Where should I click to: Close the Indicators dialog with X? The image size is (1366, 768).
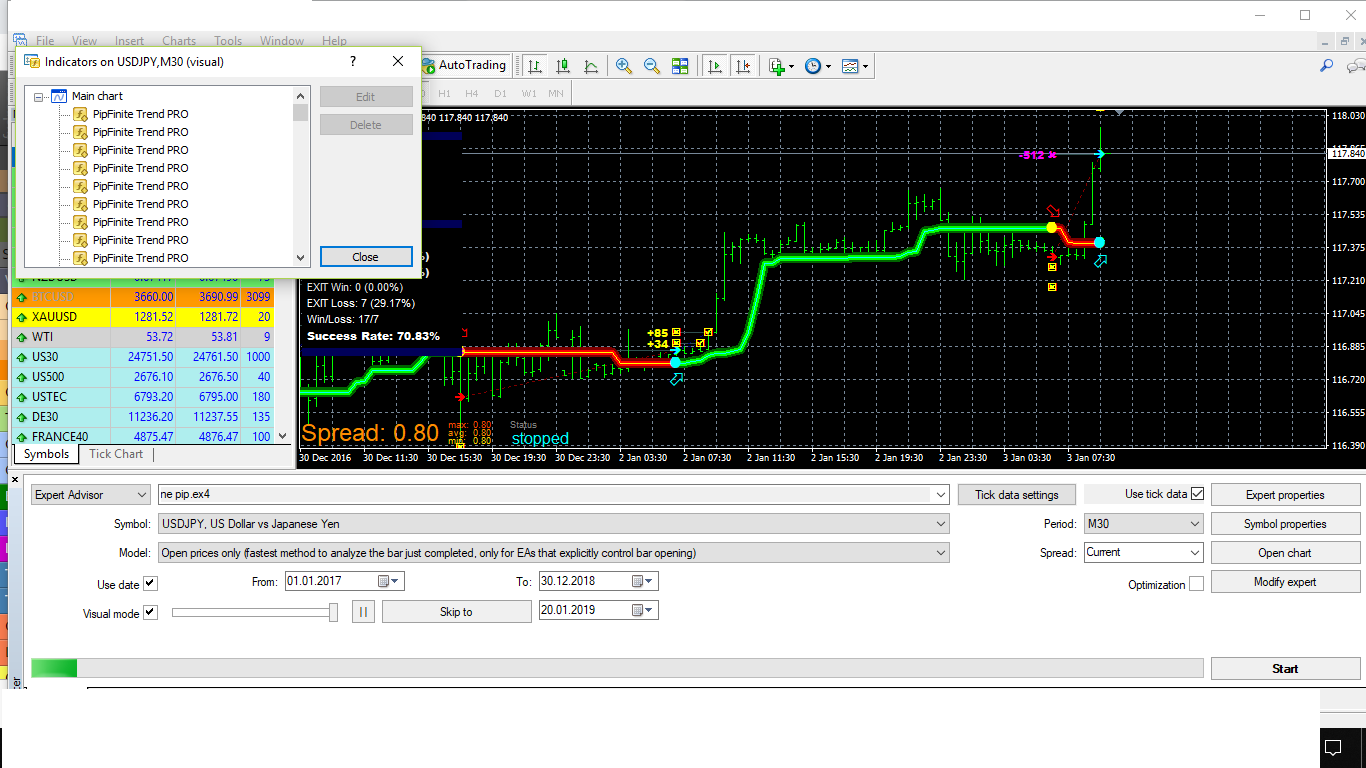398,61
